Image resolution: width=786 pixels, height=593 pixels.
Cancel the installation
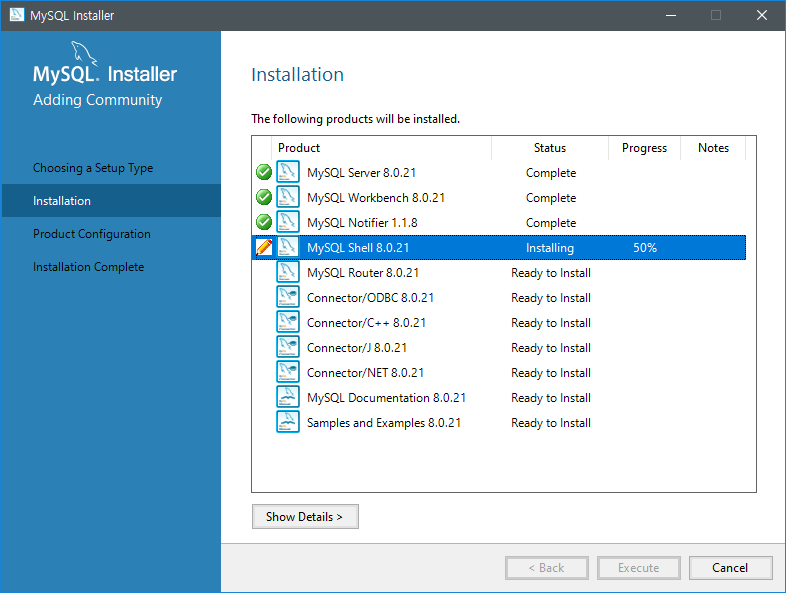pos(730,568)
